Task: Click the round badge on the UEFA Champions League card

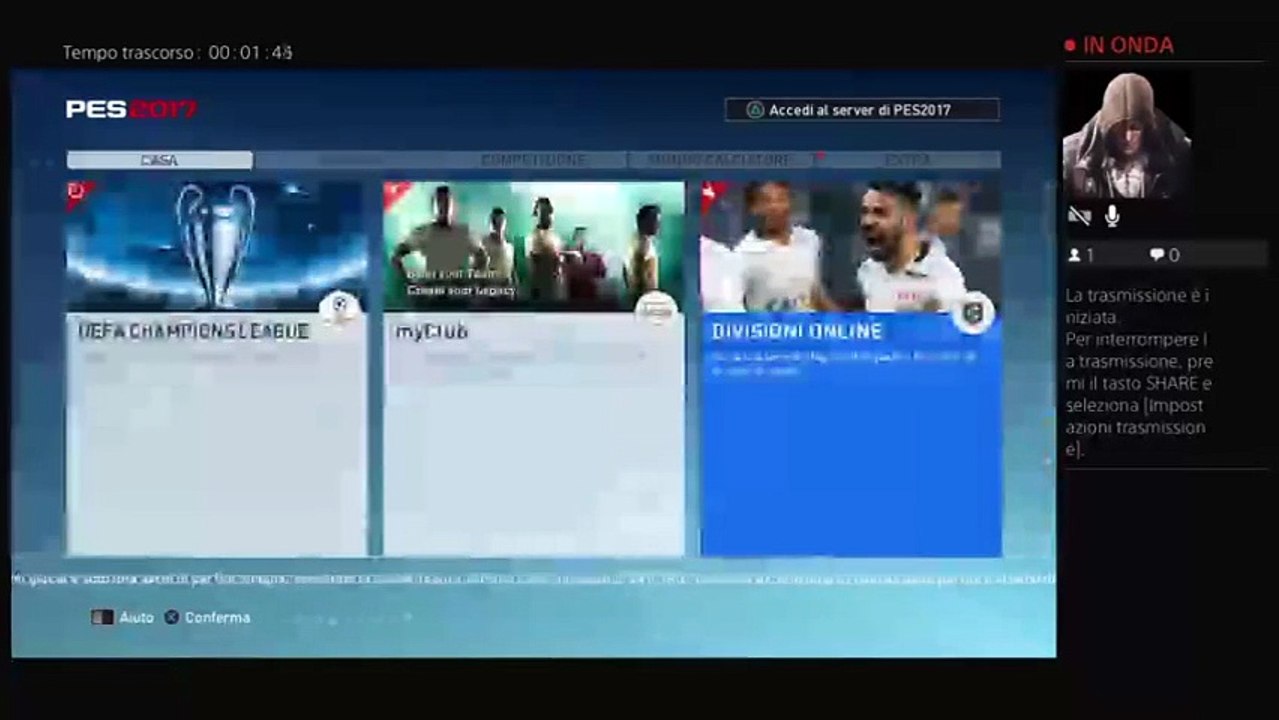Action: [340, 308]
